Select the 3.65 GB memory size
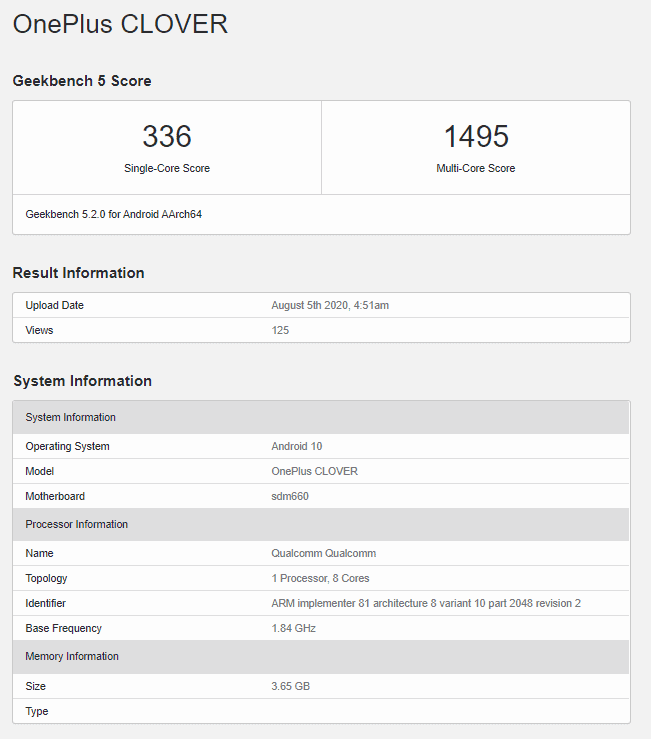 point(290,686)
